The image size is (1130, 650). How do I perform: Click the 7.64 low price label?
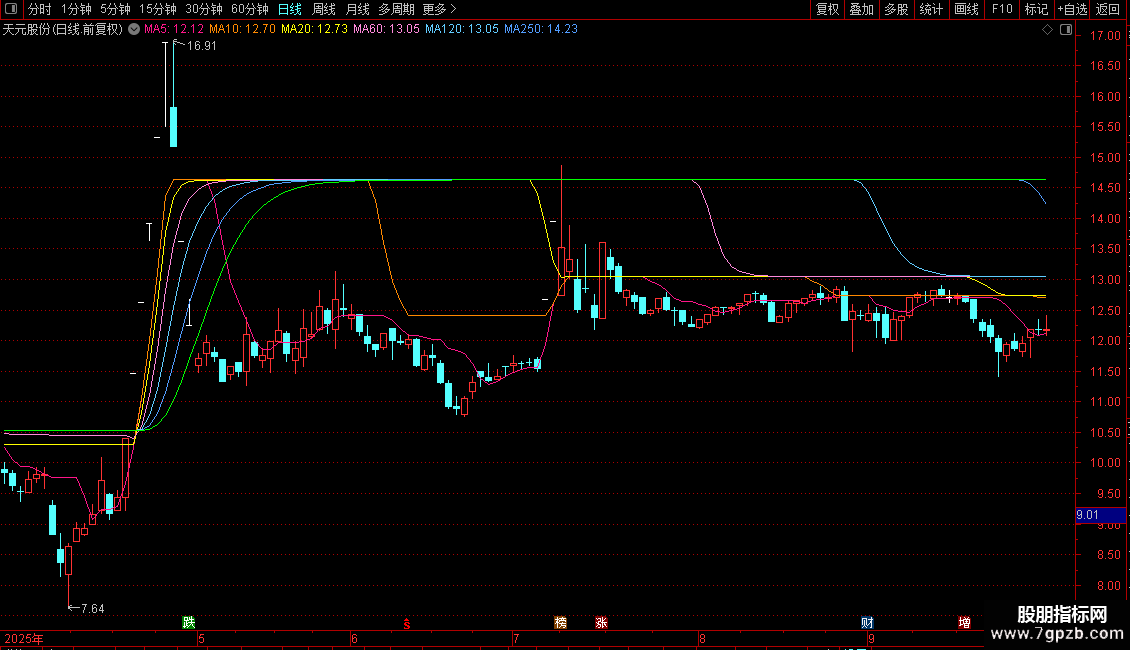click(93, 609)
